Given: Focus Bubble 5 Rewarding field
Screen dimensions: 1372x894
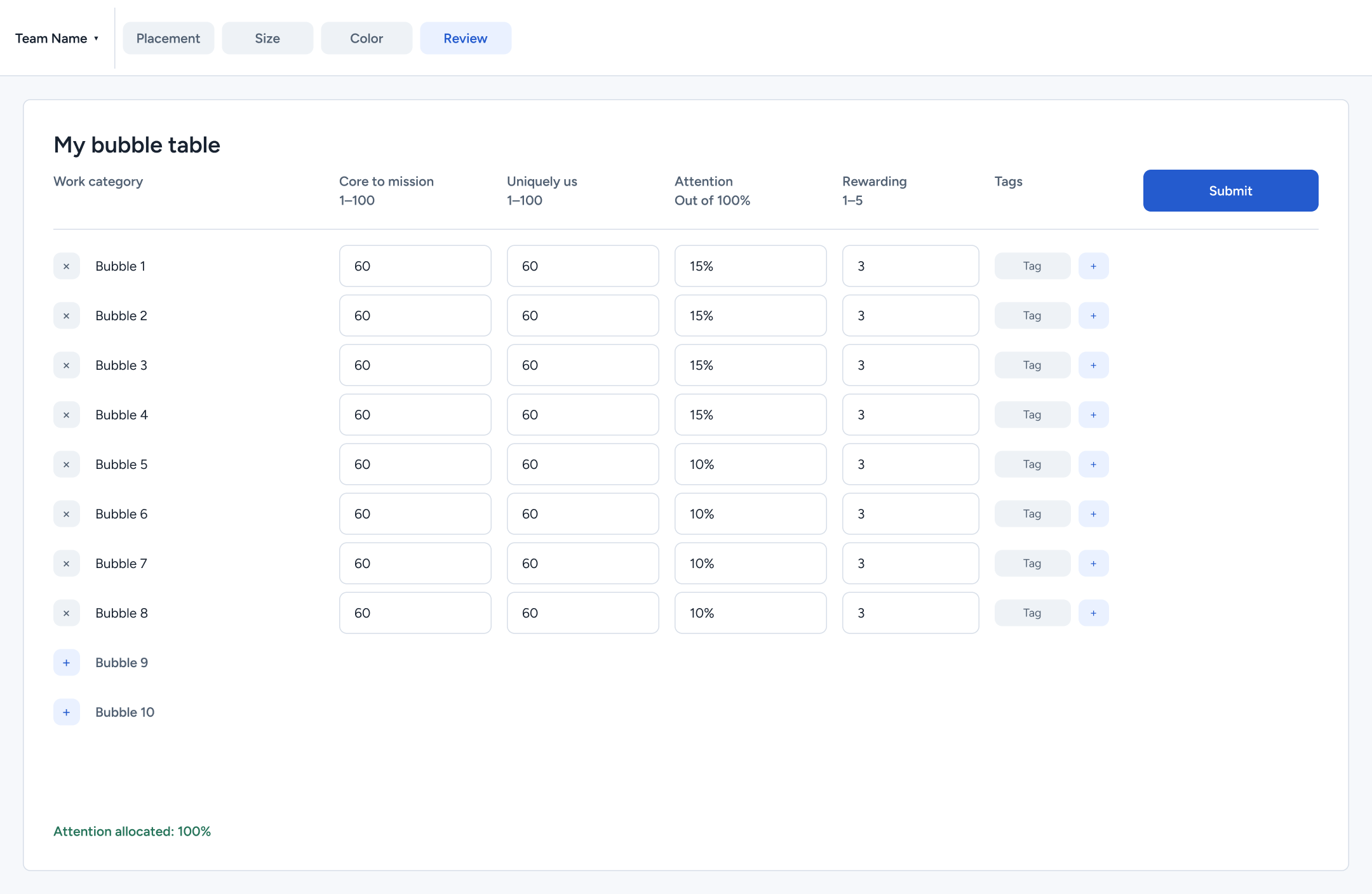Looking at the screenshot, I should point(911,464).
